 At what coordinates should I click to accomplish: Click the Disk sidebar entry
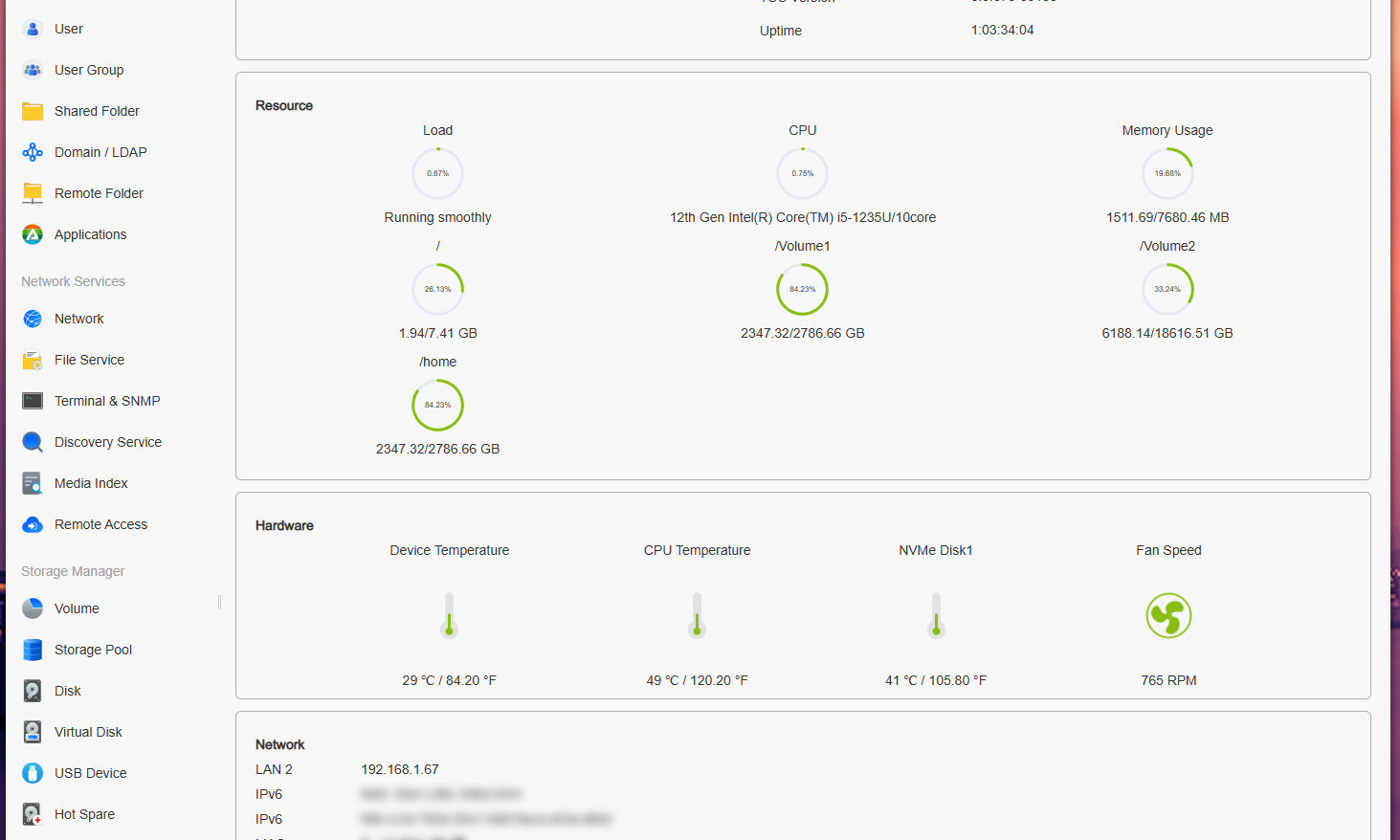pos(67,691)
